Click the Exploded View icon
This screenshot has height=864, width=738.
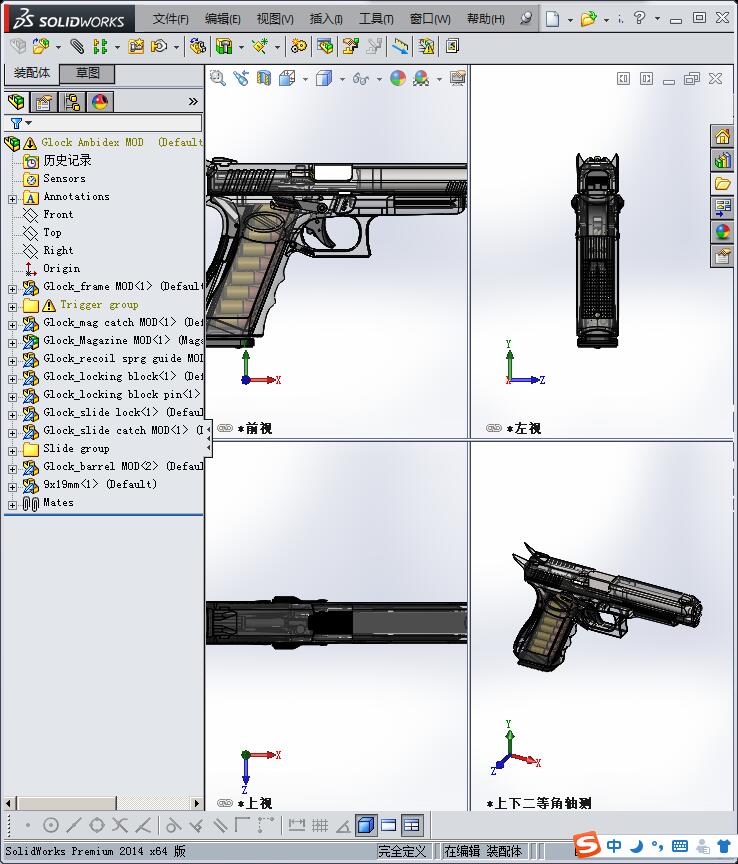point(350,46)
